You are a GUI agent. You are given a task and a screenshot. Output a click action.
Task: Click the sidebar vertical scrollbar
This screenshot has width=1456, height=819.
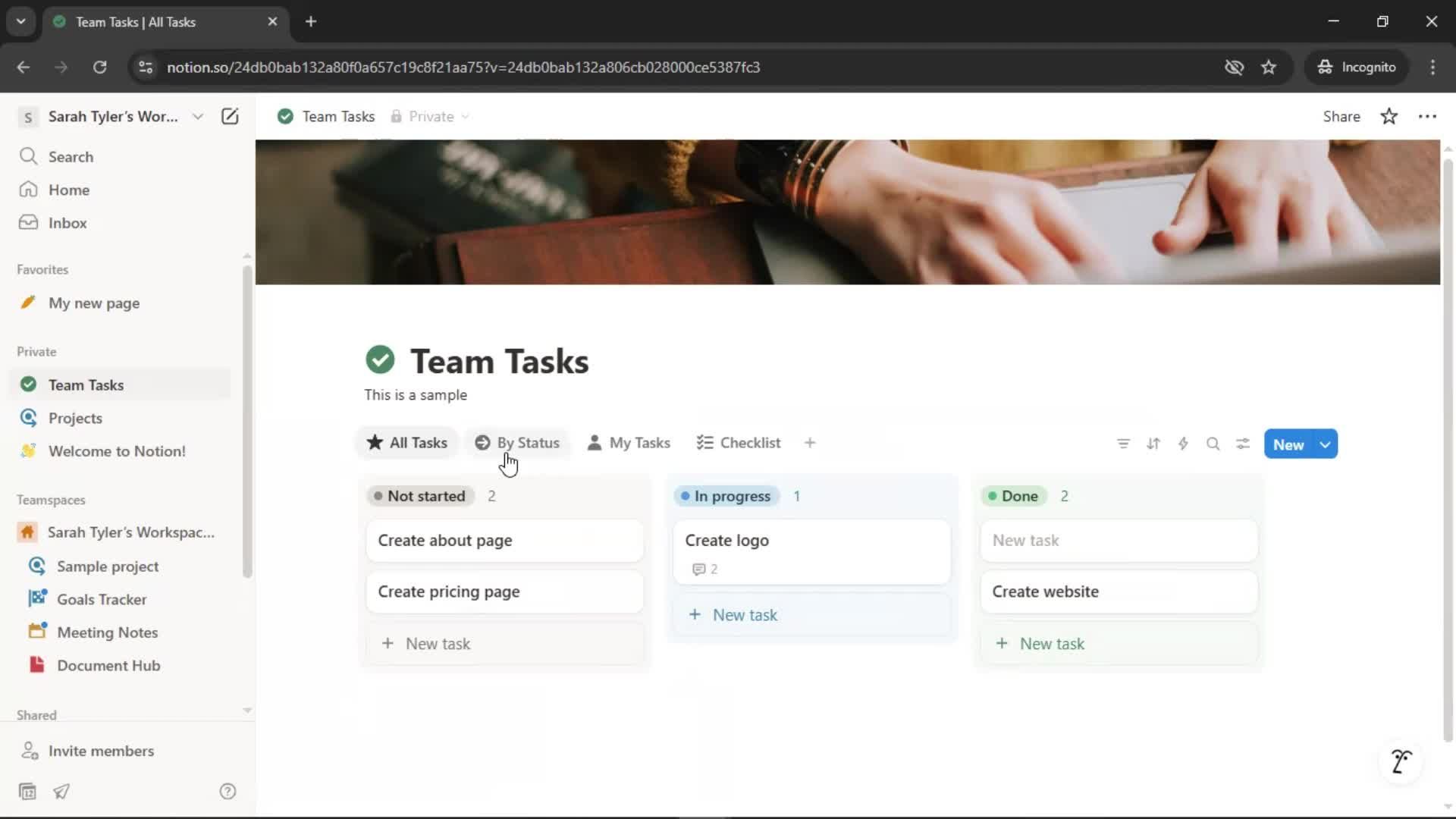pyautogui.click(x=247, y=422)
